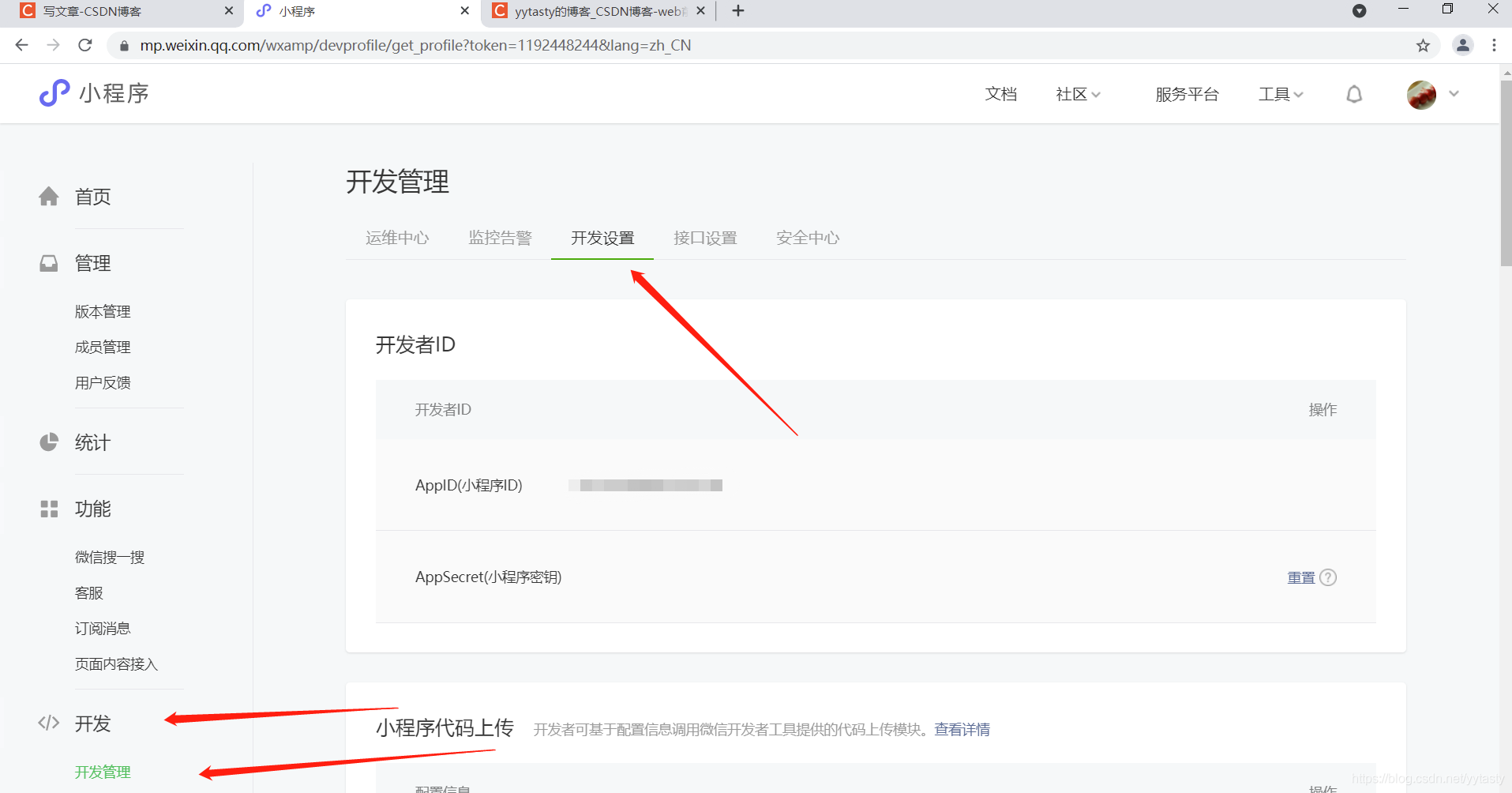1512x793 pixels.
Task: Select 功能 heading in the sidebar
Action: [92, 509]
